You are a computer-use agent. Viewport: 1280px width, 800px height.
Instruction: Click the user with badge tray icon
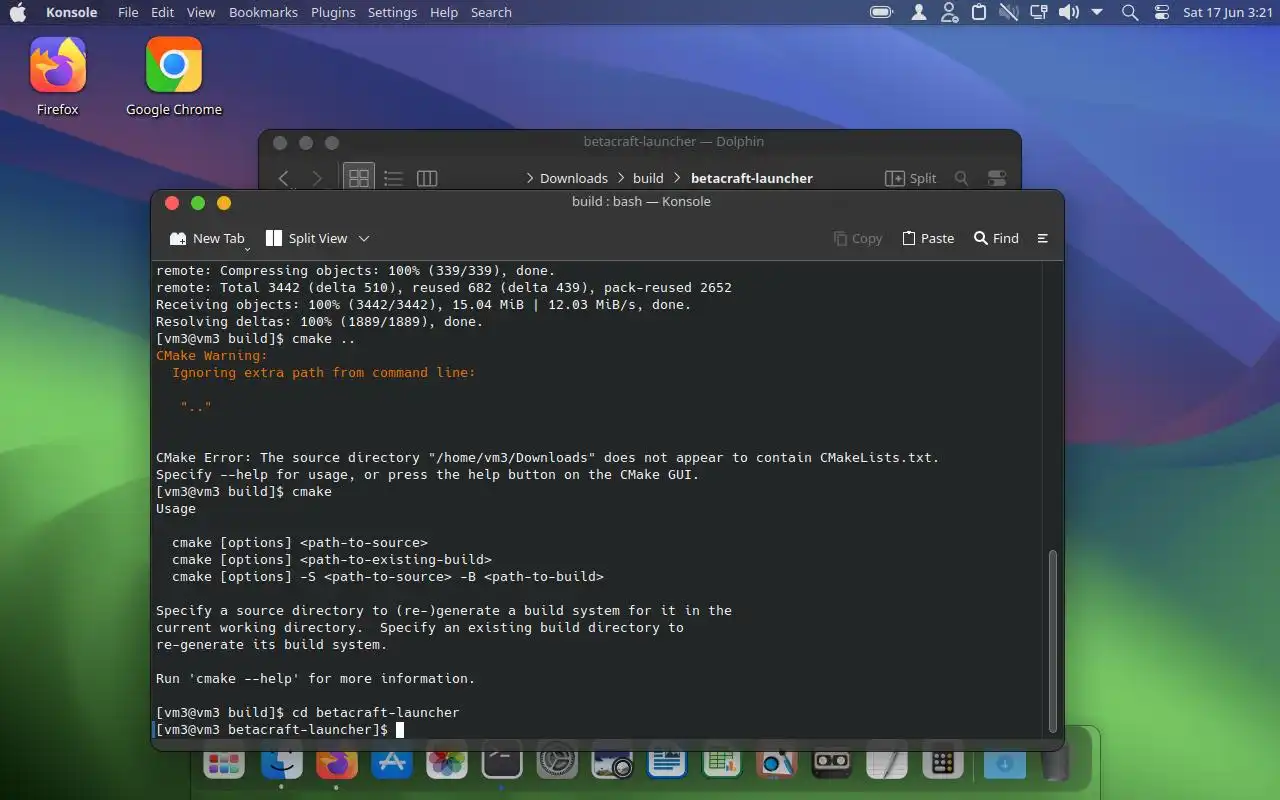949,12
